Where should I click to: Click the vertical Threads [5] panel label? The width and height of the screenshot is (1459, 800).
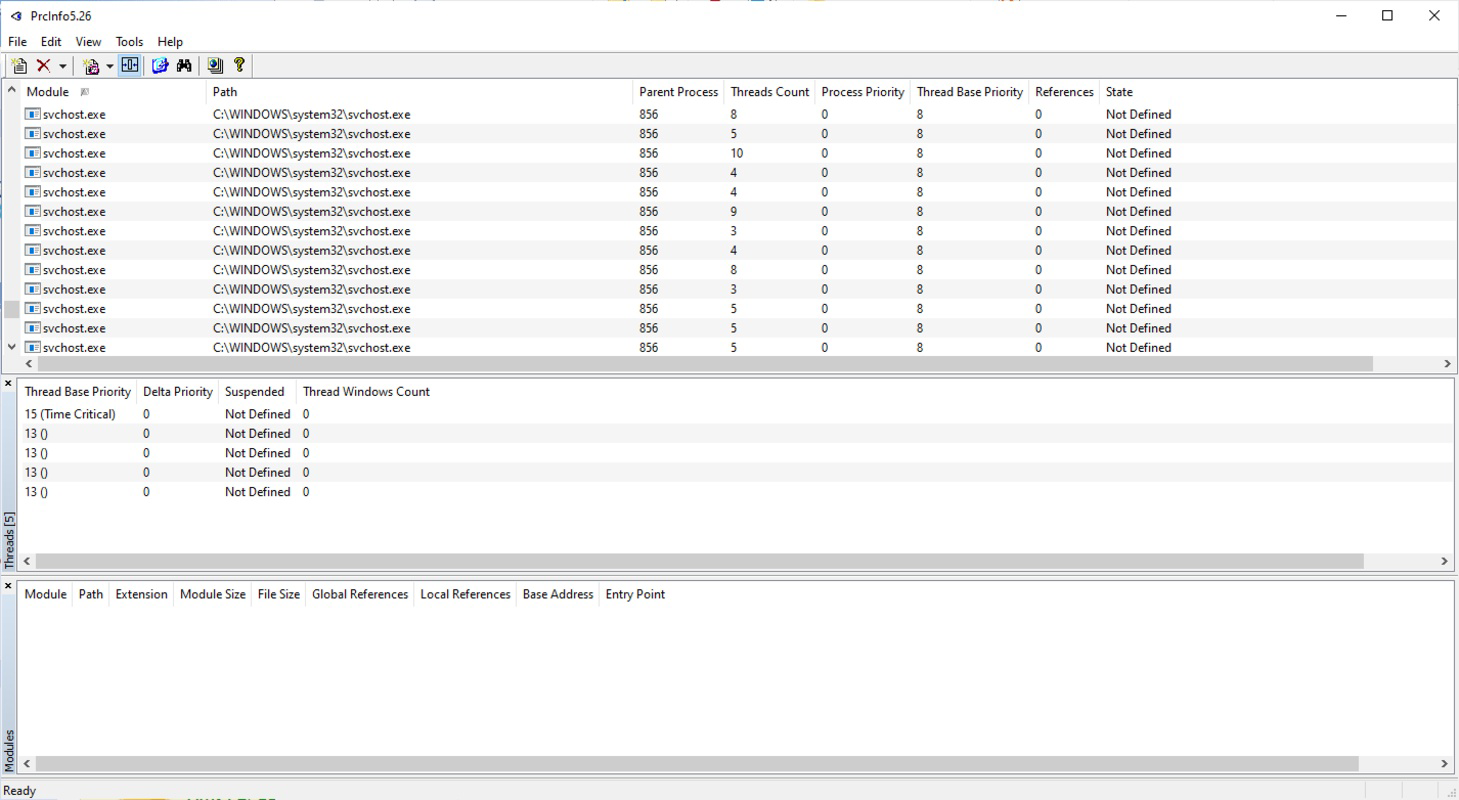(9, 540)
